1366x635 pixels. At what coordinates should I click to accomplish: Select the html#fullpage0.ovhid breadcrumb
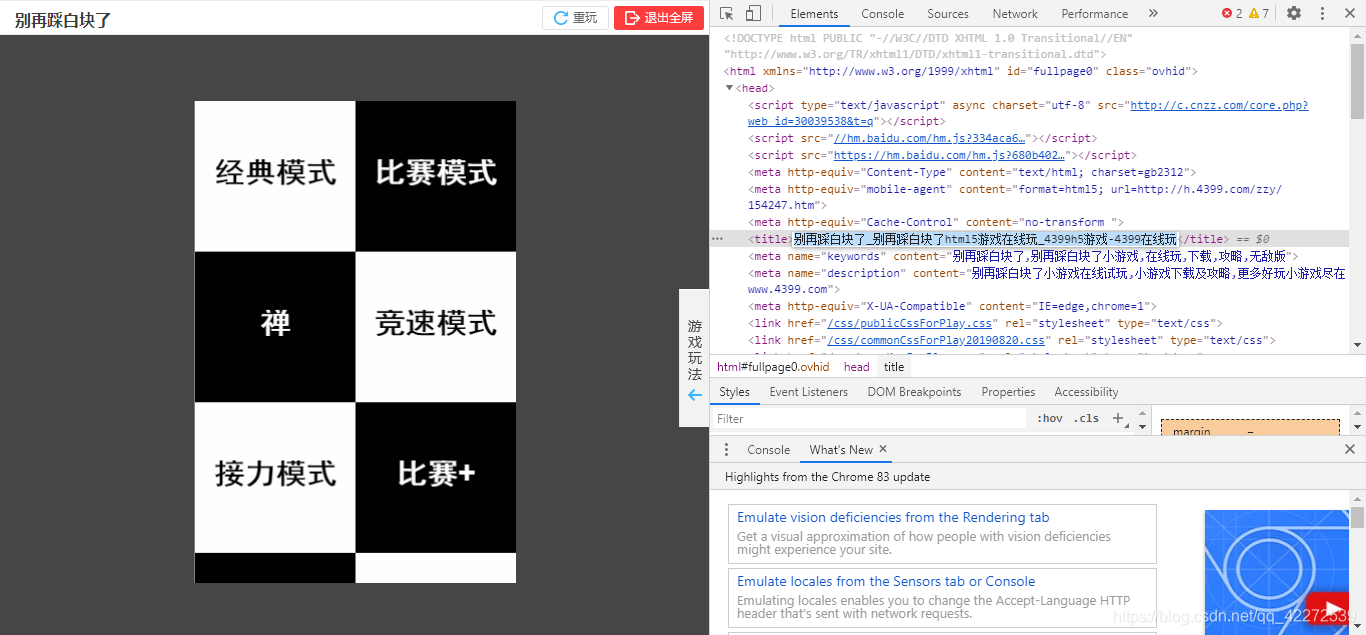click(x=773, y=367)
